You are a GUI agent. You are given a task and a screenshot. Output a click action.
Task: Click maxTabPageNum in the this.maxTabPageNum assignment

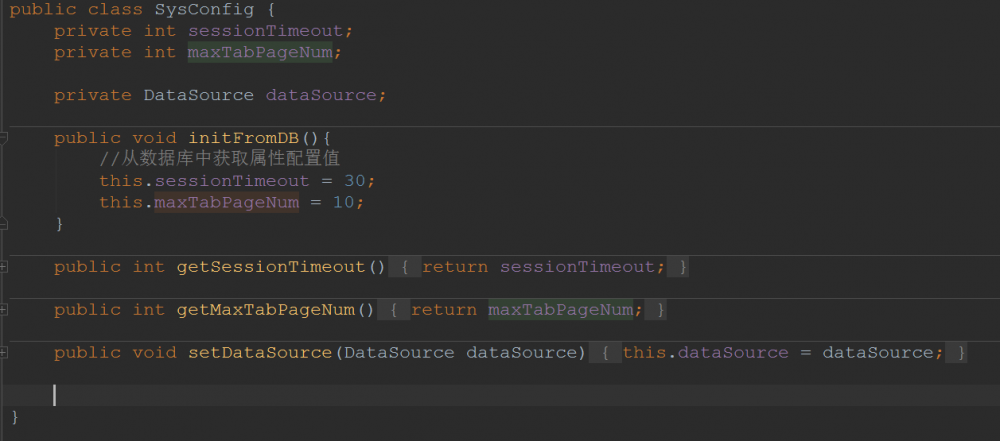tap(226, 202)
